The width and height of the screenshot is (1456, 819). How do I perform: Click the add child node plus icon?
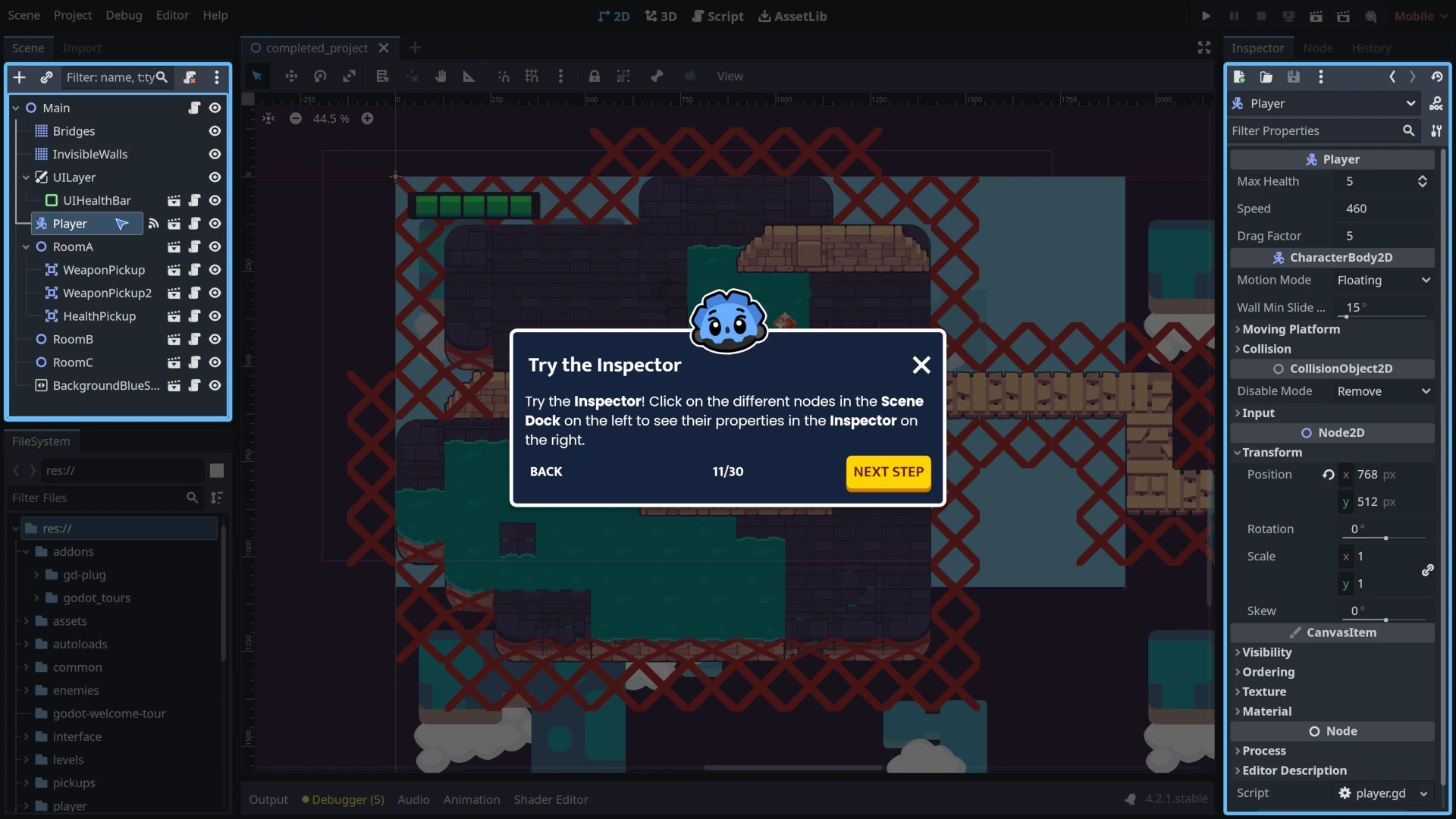pyautogui.click(x=20, y=77)
